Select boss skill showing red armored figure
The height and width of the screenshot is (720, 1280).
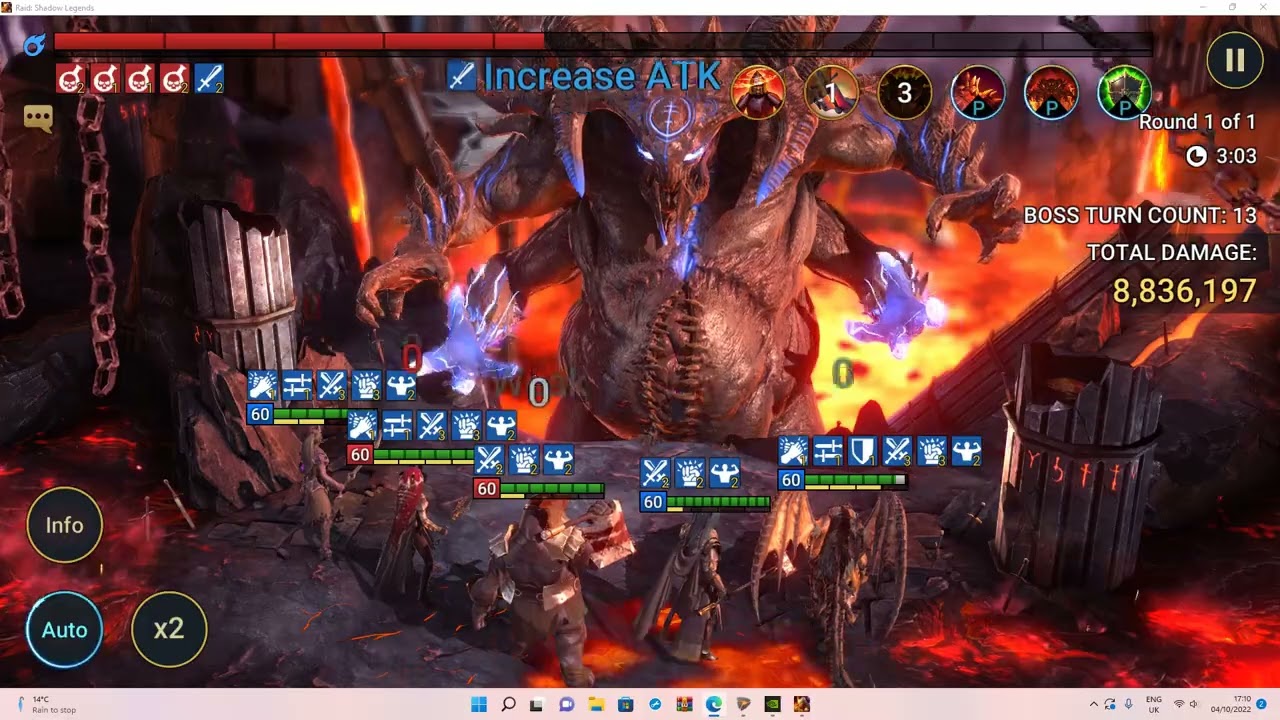(758, 93)
